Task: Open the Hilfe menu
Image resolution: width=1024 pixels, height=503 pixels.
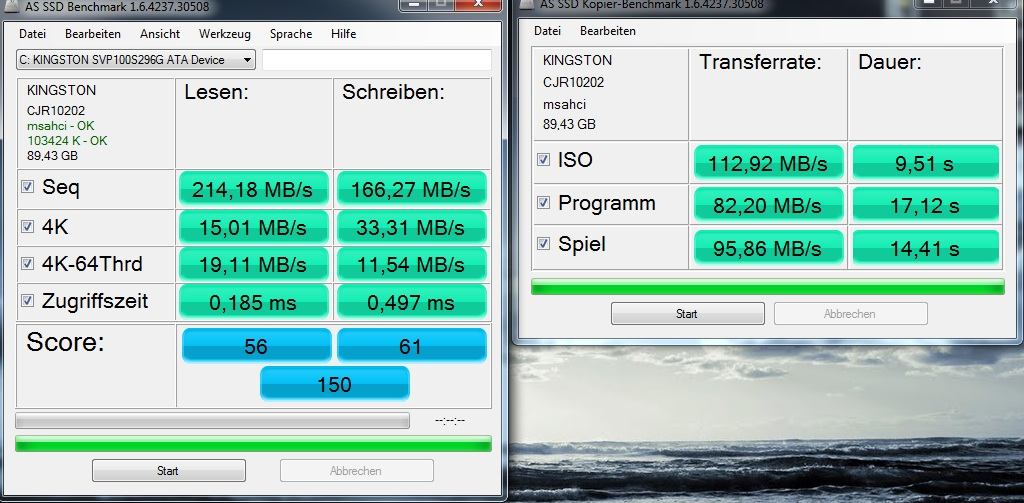Action: pyautogui.click(x=344, y=34)
